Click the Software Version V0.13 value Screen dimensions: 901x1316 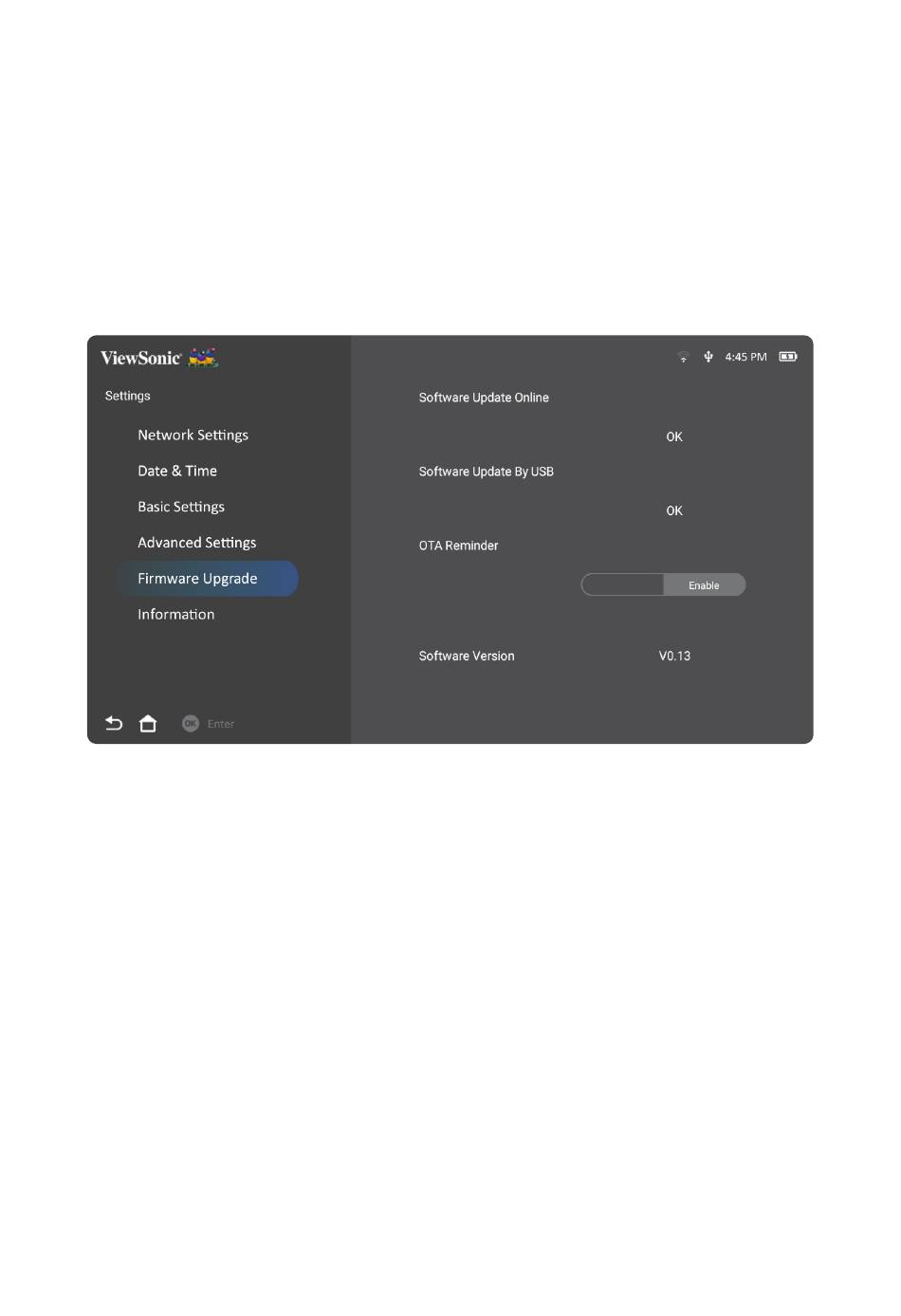[674, 656]
